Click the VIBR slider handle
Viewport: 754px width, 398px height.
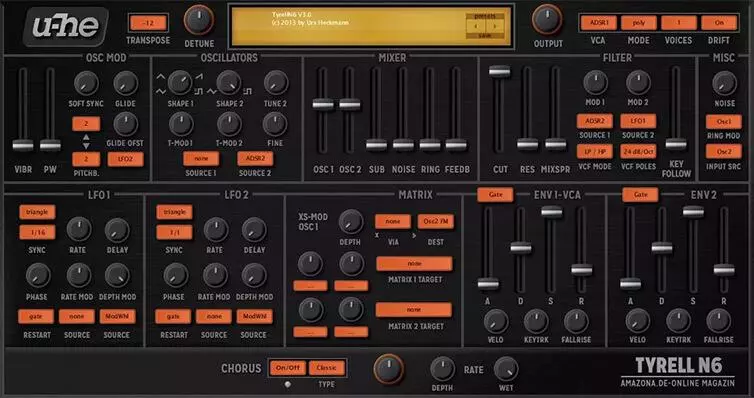point(23,145)
